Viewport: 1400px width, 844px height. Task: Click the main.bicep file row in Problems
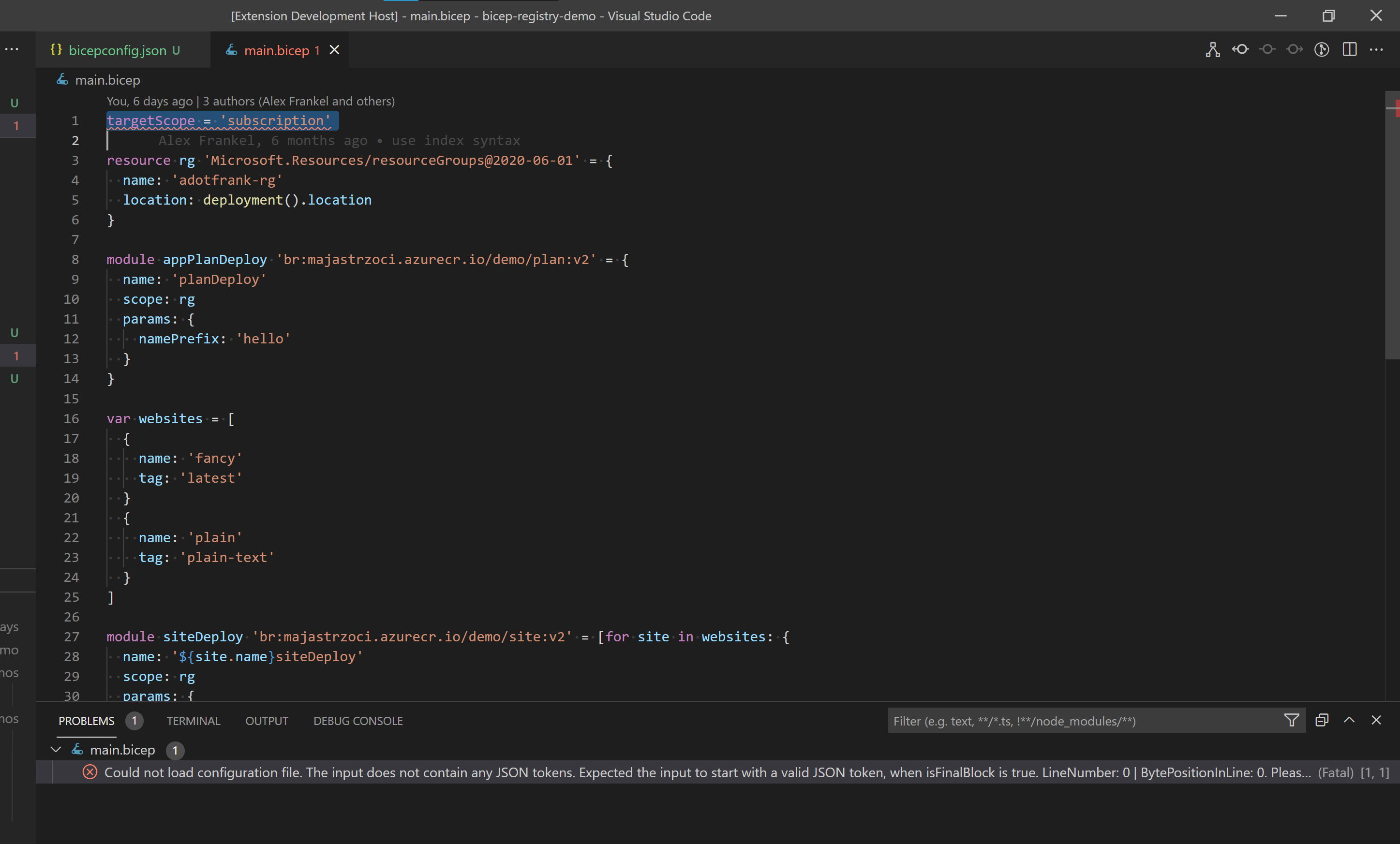tap(717, 750)
